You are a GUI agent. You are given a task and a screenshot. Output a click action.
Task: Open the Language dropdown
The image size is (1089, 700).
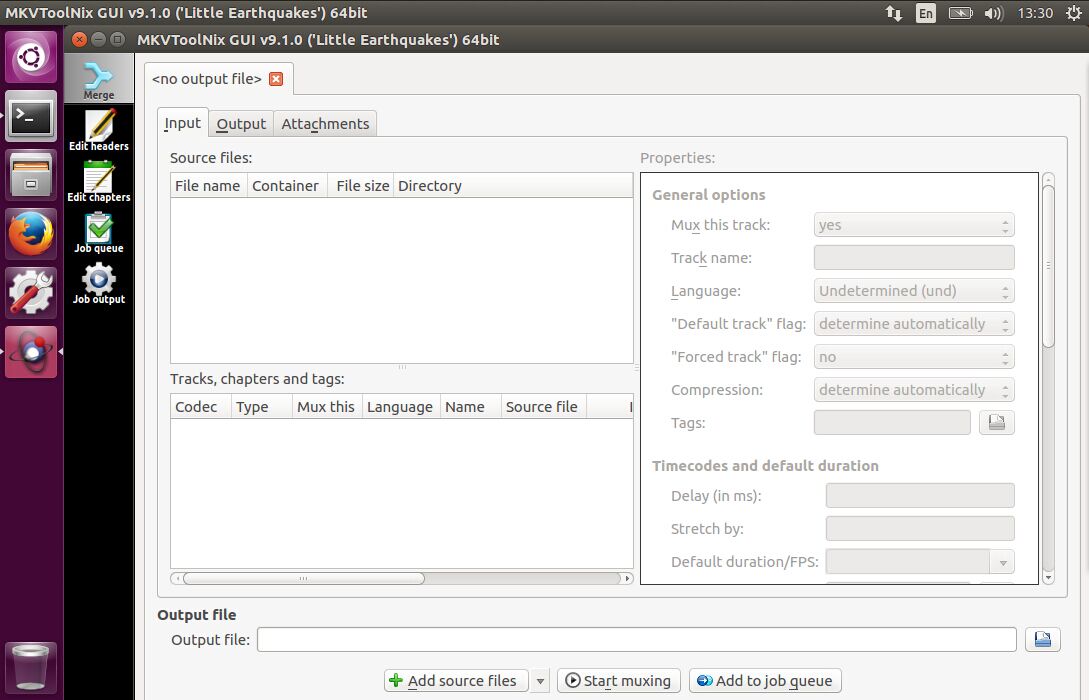tap(914, 291)
